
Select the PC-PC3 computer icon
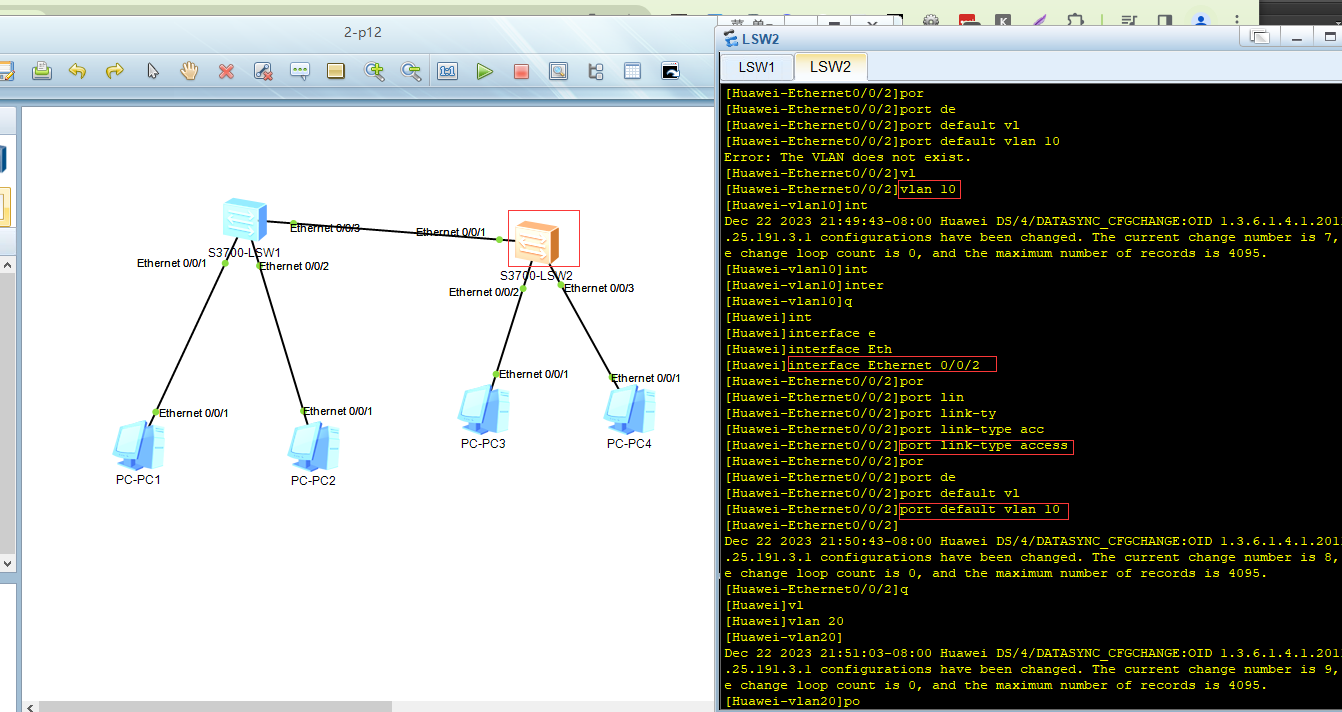tap(483, 410)
